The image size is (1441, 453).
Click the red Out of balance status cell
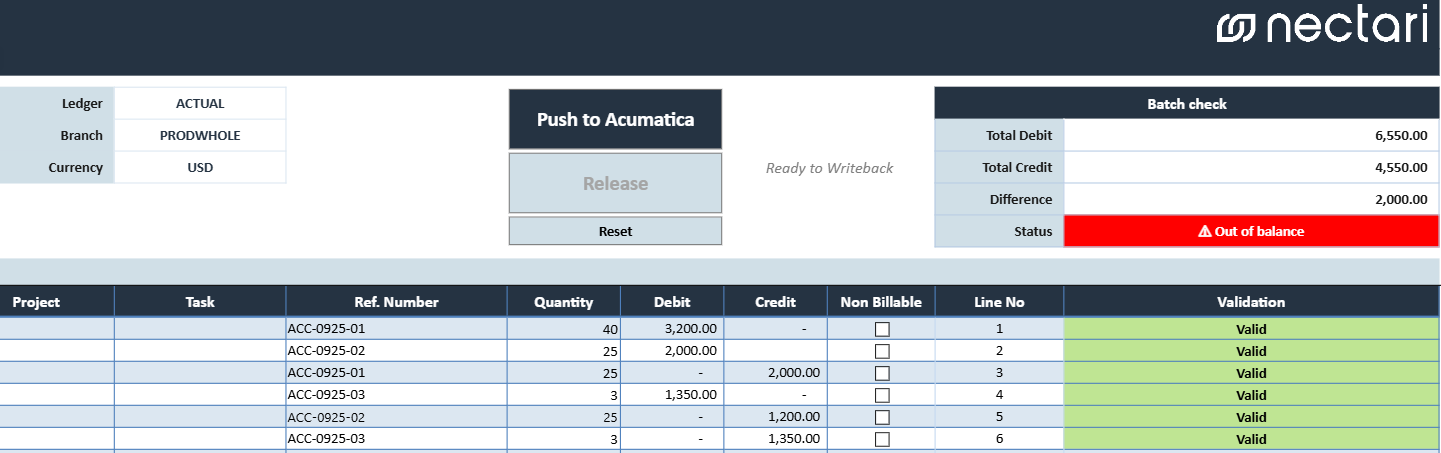point(1252,231)
